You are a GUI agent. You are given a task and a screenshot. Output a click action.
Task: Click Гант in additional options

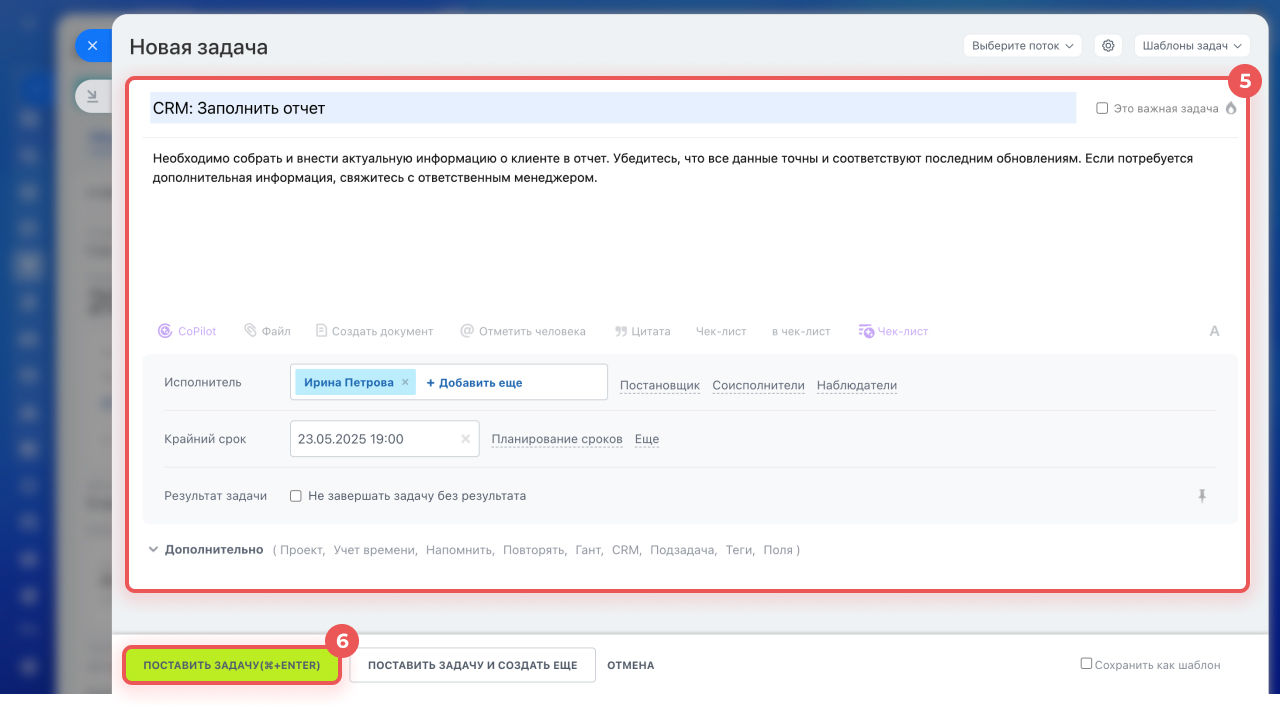pos(589,550)
